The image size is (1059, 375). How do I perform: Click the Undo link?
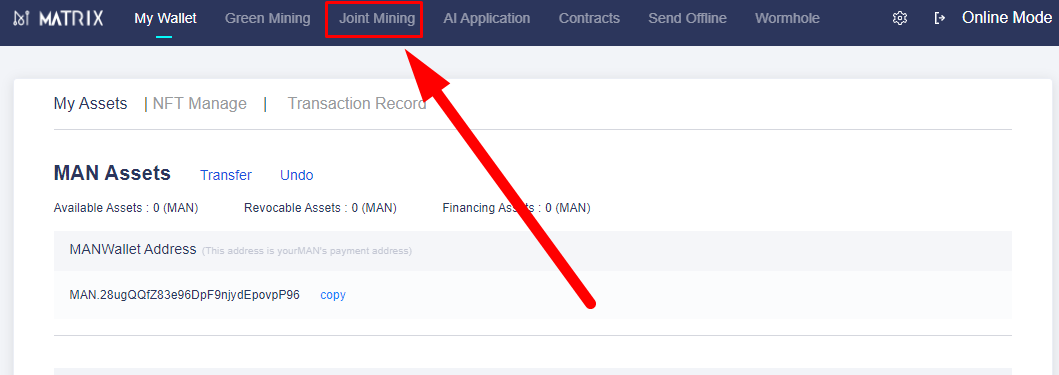click(x=296, y=175)
